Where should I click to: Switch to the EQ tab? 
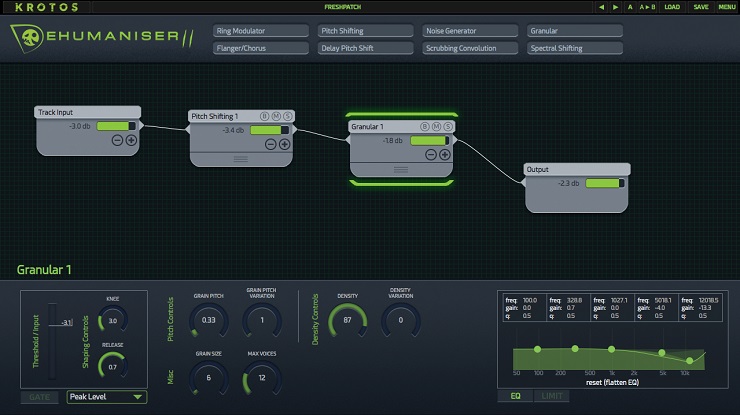point(514,397)
